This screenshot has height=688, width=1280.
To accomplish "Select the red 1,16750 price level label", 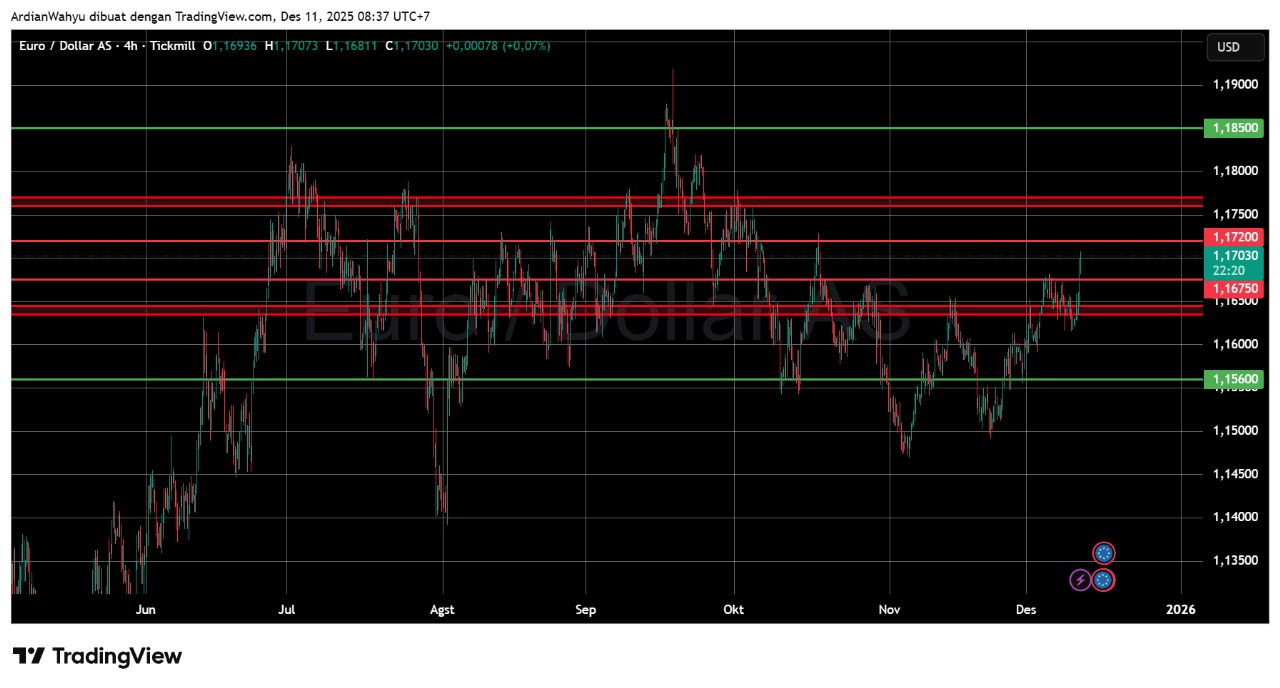I will [x=1236, y=288].
